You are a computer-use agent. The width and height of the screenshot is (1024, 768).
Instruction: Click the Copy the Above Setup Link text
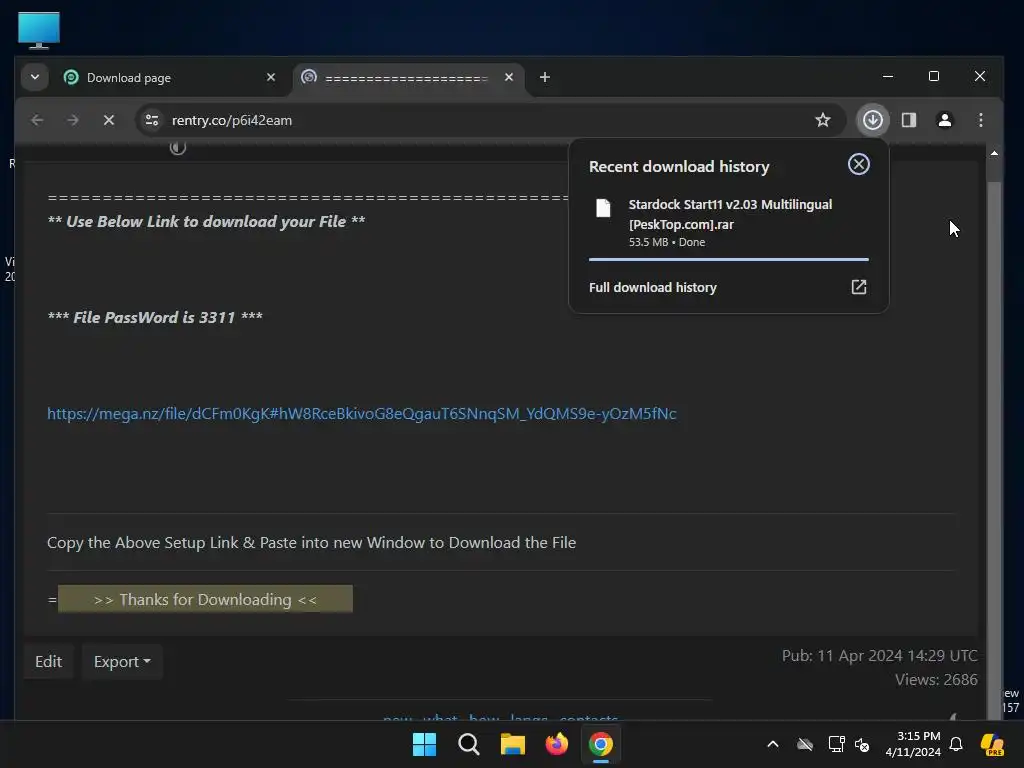(x=312, y=543)
